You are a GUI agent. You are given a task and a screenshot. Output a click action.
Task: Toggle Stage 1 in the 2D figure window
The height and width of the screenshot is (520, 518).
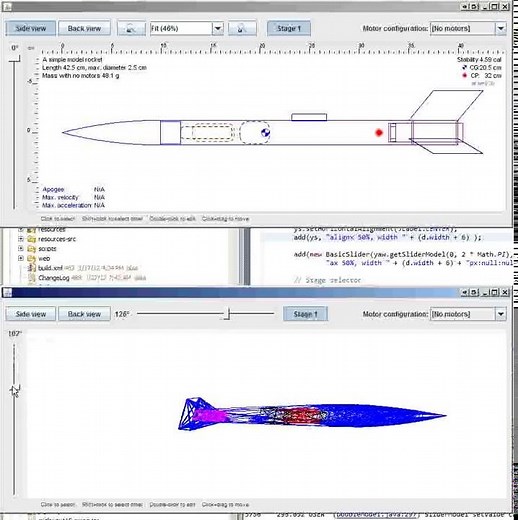coord(289,28)
